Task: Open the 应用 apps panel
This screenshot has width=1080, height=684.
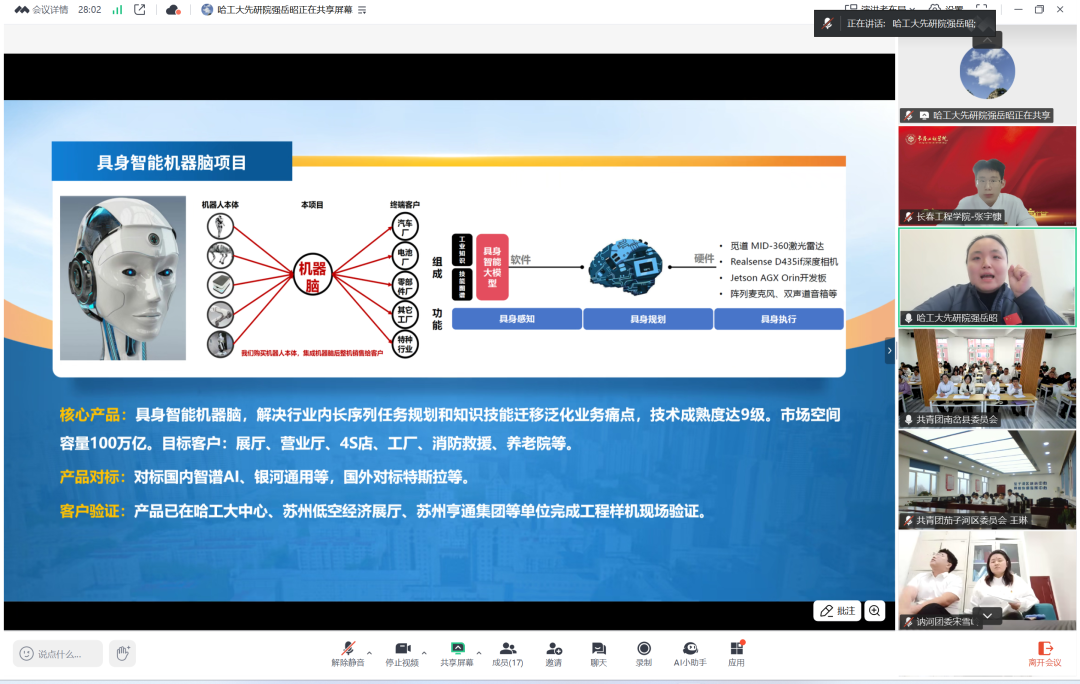Action: pyautogui.click(x=736, y=647)
